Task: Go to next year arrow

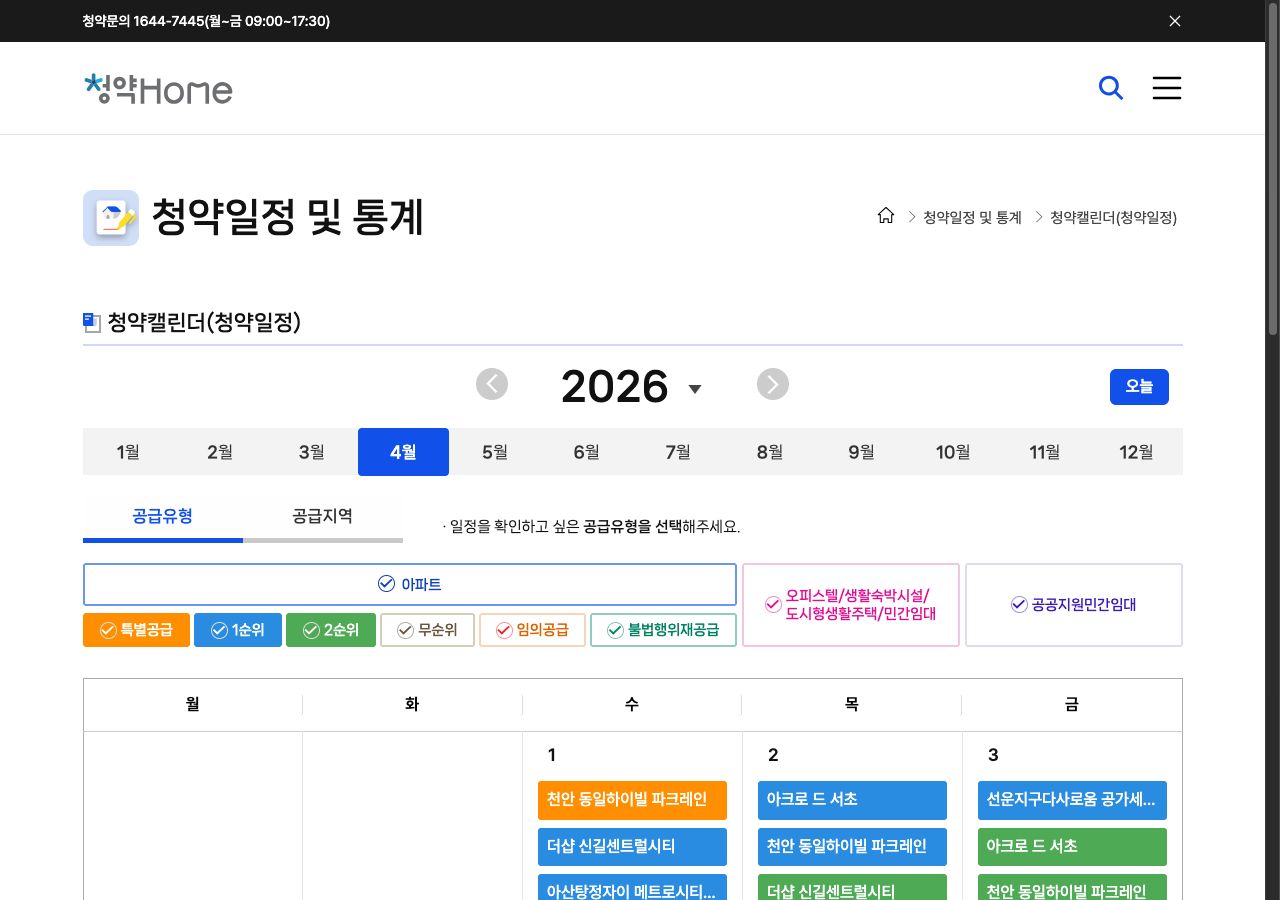Action: 773,385
